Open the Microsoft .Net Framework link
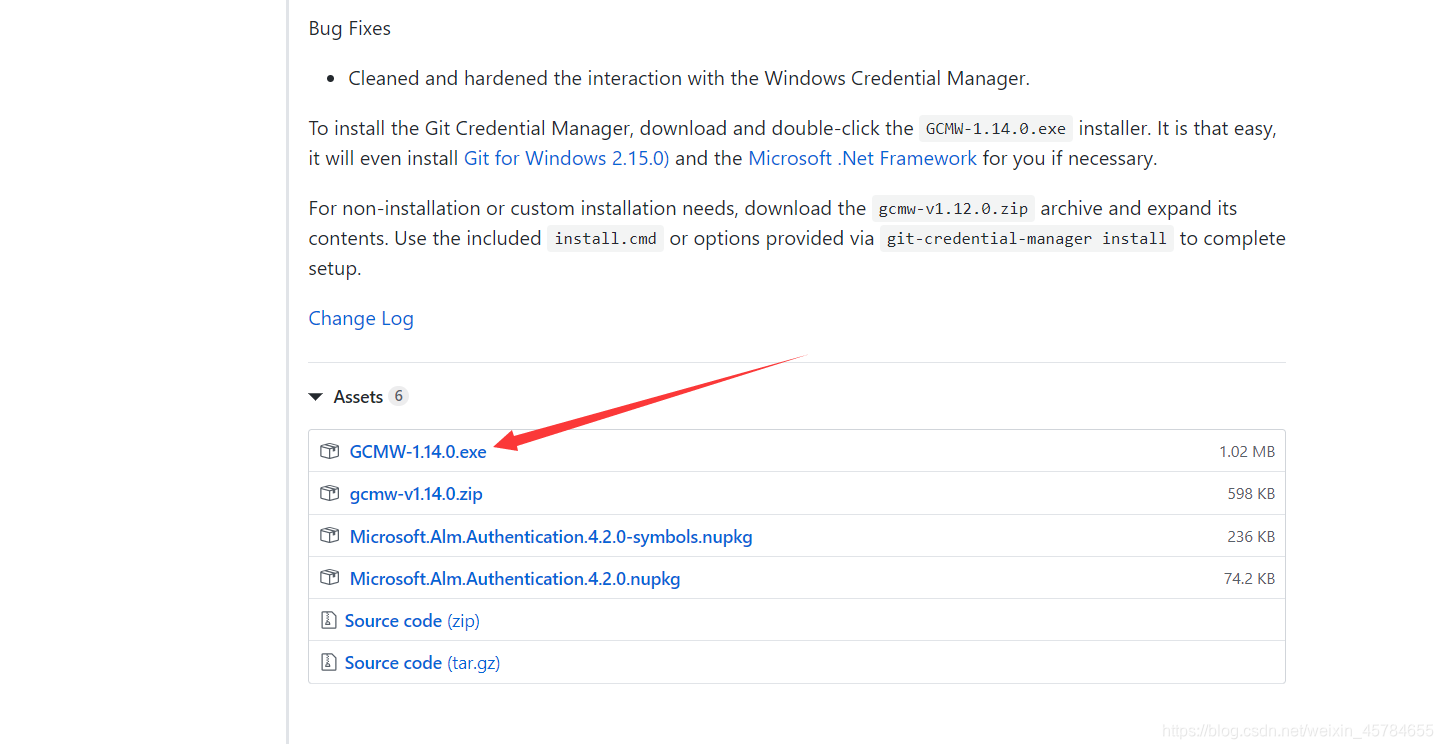Screen dimensions: 1443x749 click(862, 158)
